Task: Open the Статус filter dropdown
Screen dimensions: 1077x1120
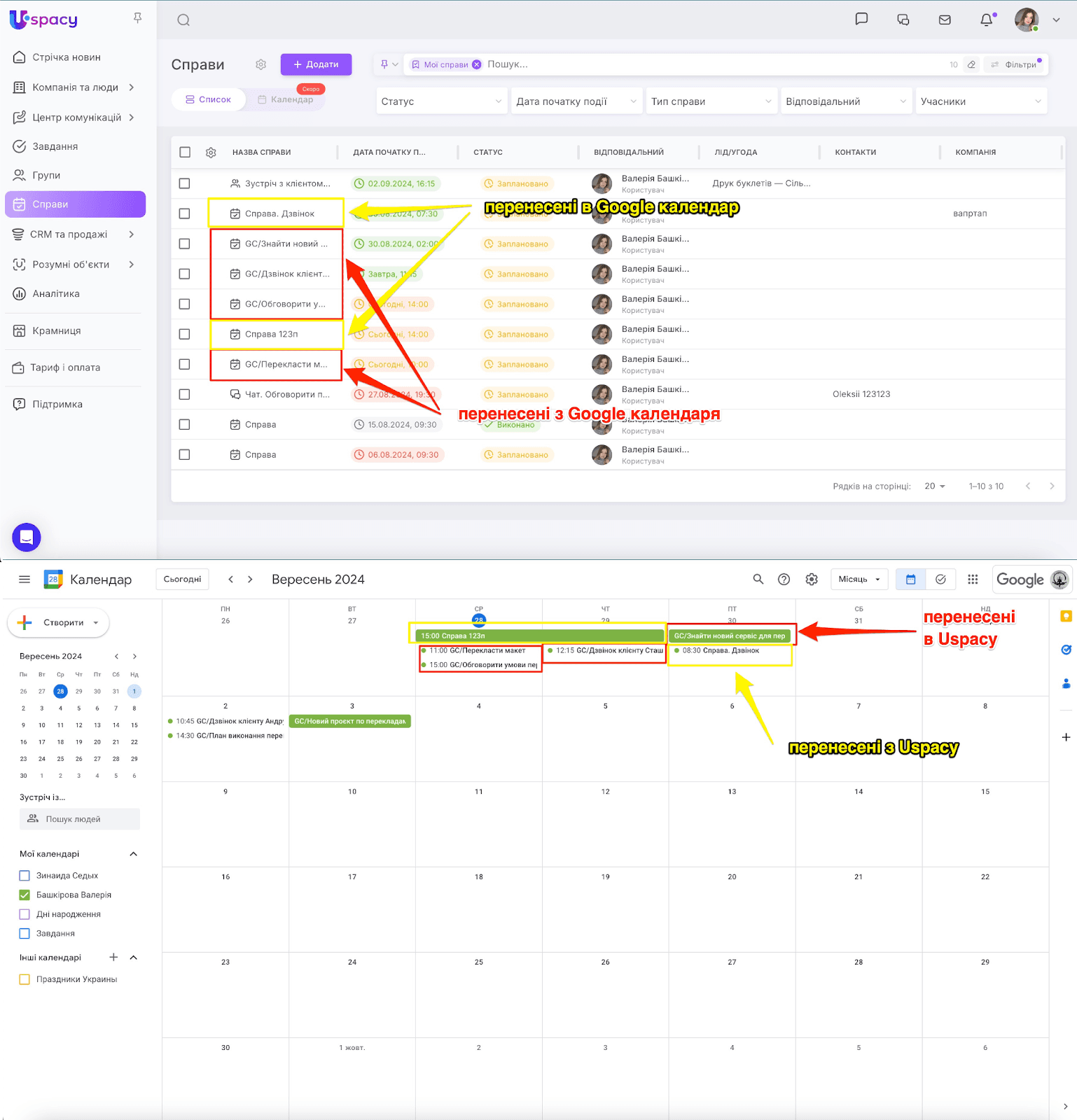Action: point(442,101)
